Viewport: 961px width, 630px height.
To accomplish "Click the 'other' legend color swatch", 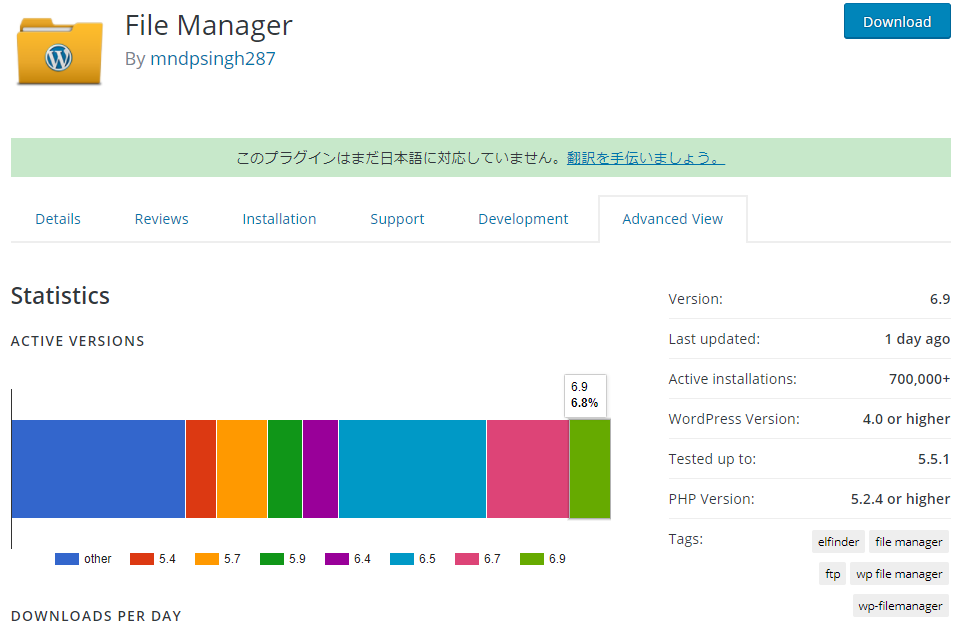I will pos(67,559).
